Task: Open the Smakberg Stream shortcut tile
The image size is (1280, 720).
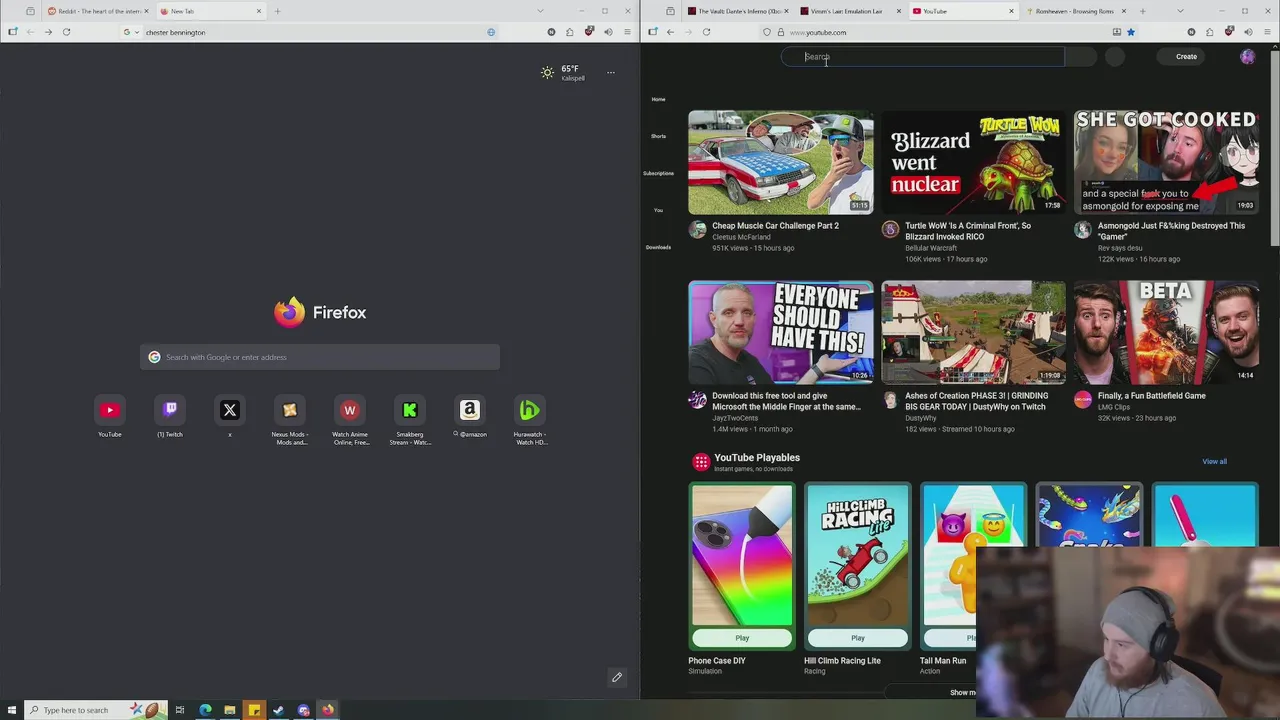Action: [410, 418]
